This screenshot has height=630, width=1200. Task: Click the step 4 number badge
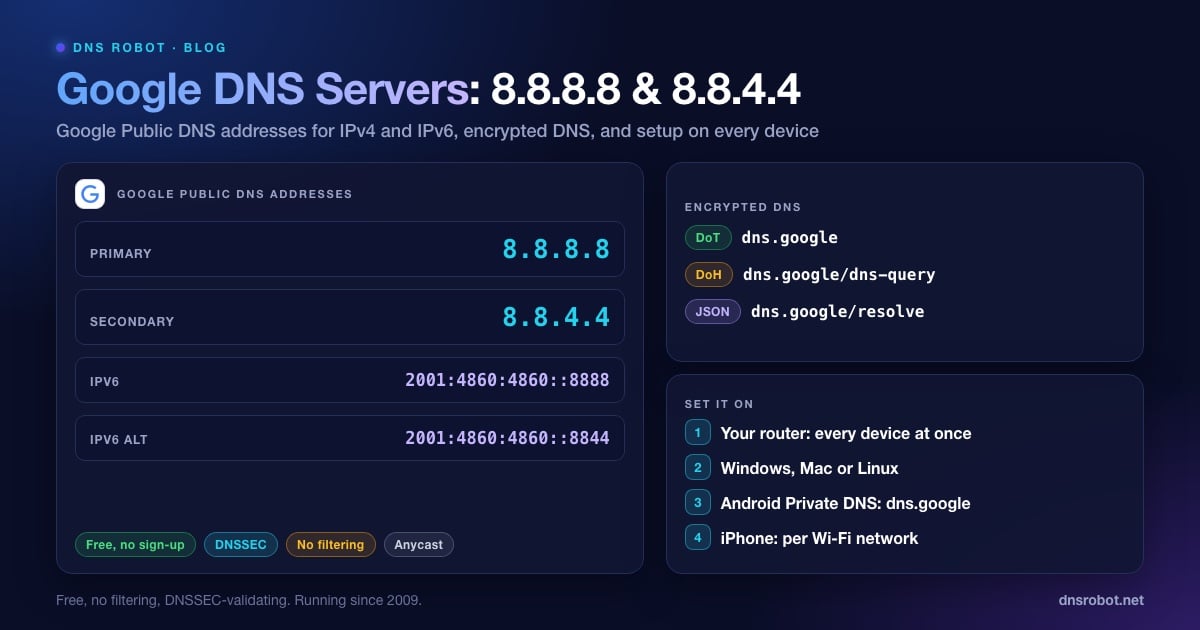coord(697,538)
